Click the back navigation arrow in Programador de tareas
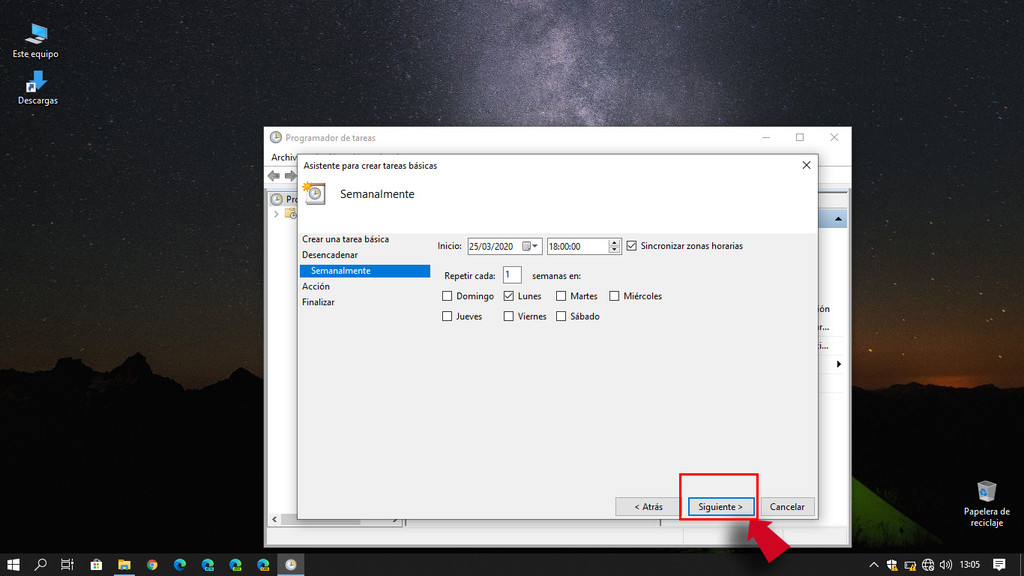Screen dimensions: 1024x576 click(275, 175)
